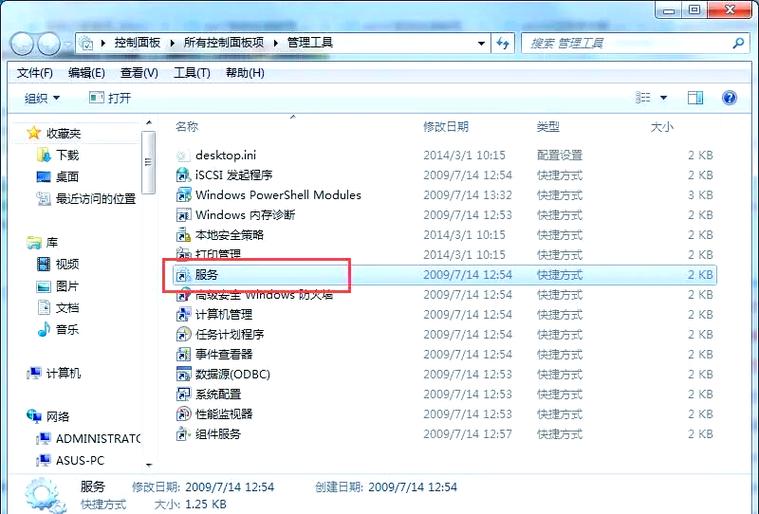
Task: Click navigation pane scroll up arrow
Action: [x=149, y=123]
